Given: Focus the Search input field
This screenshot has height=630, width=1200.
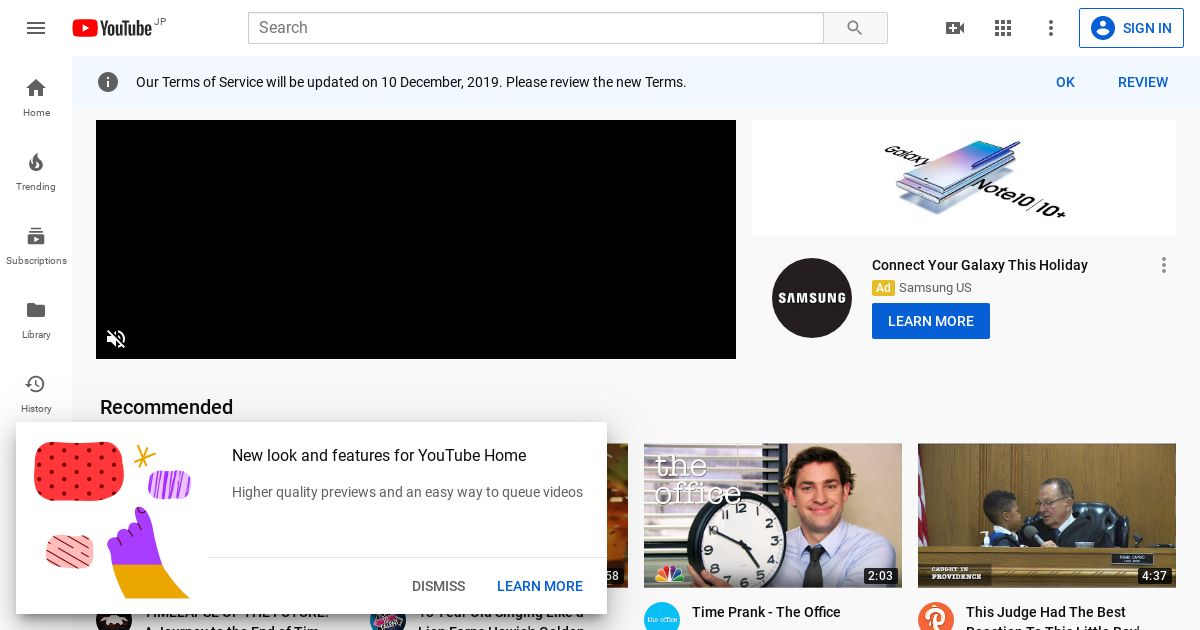Looking at the screenshot, I should 536,28.
